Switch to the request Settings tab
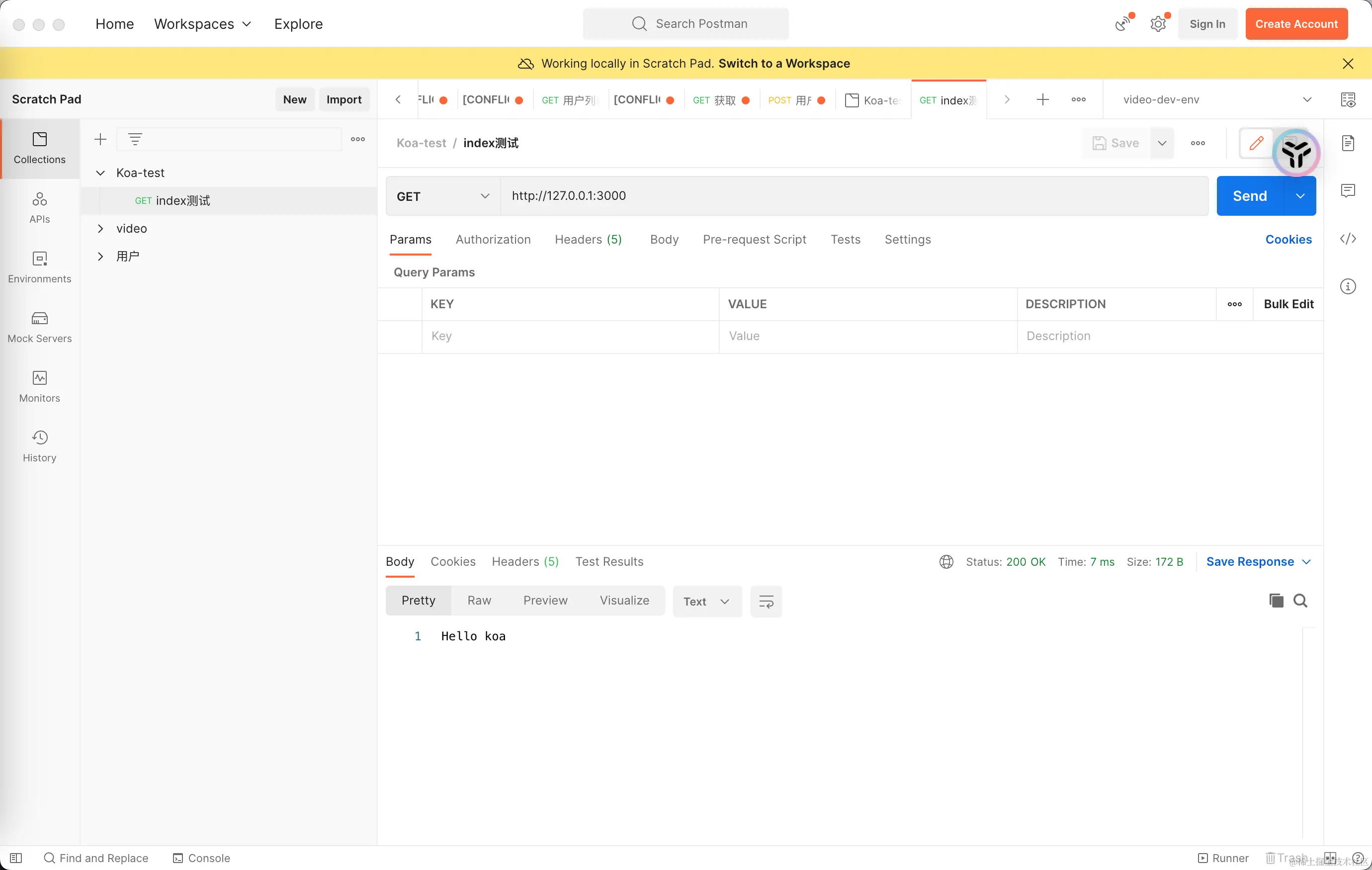This screenshot has height=870, width=1372. 907,239
